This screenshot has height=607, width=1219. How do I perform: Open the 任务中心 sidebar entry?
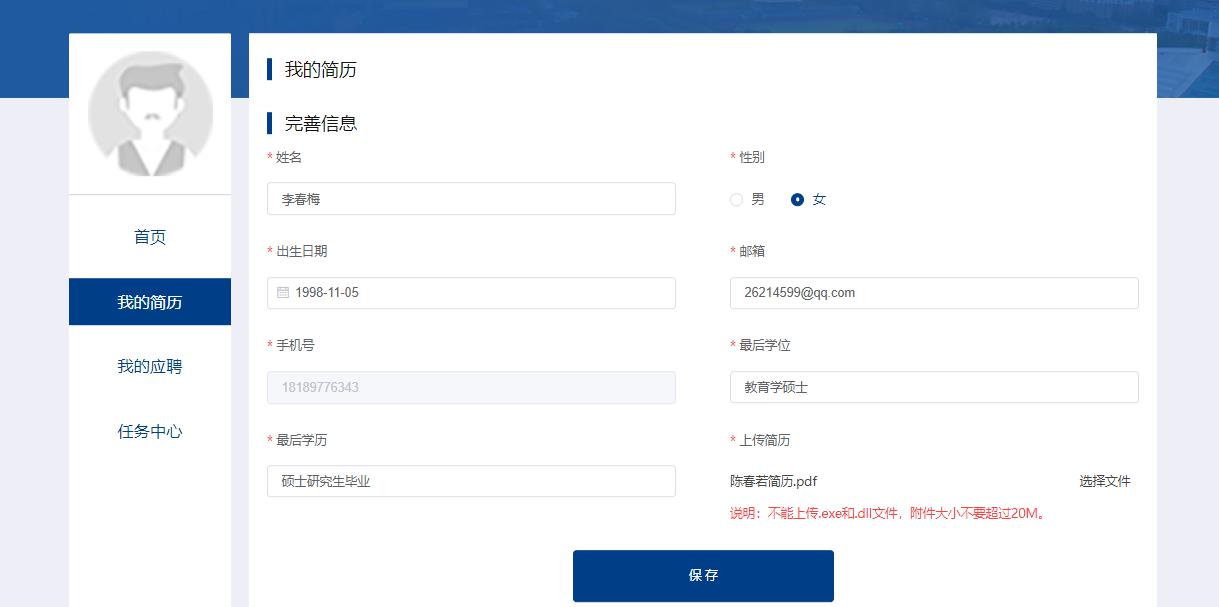149,431
